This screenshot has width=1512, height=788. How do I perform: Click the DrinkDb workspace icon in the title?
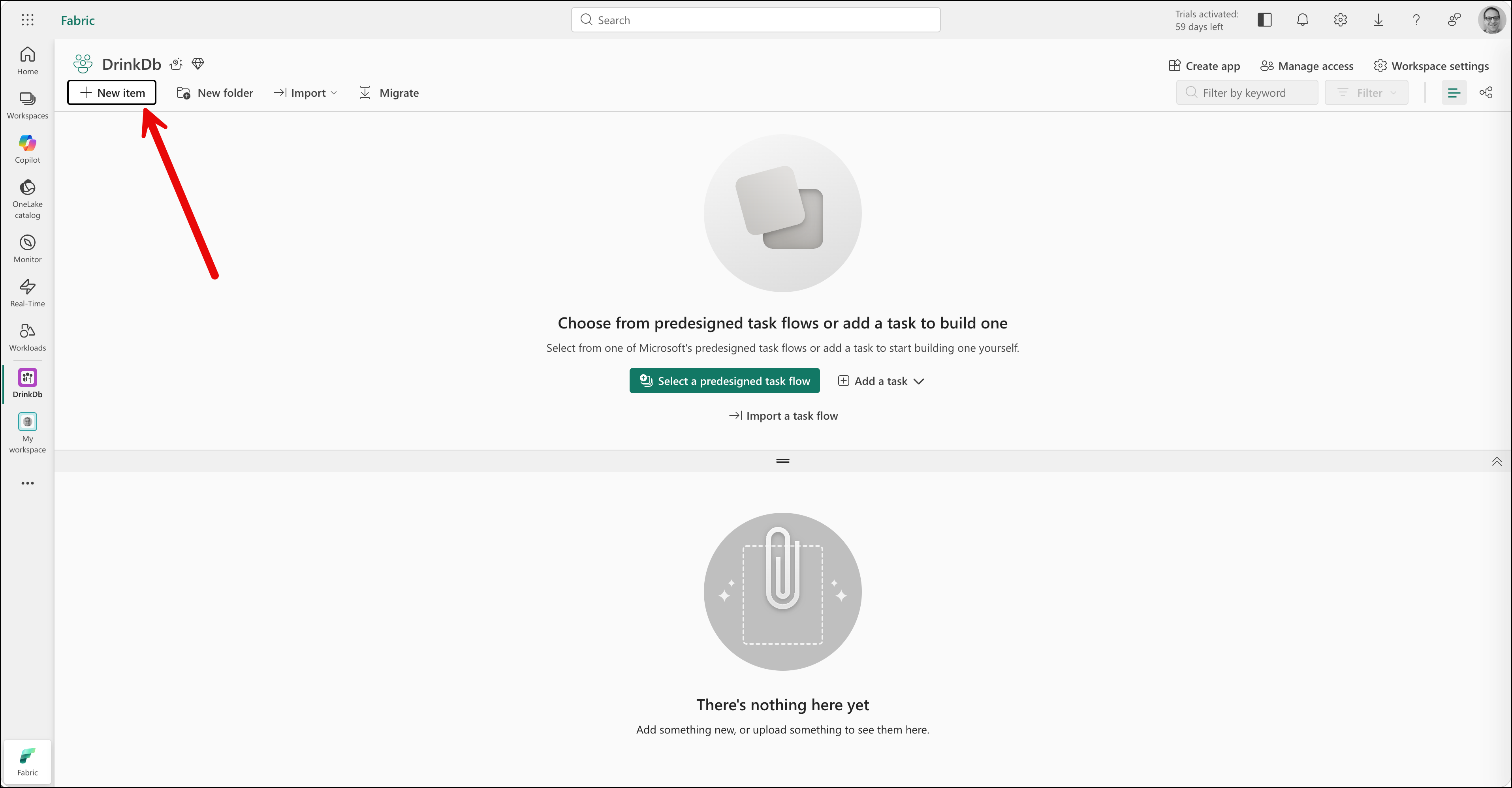pyautogui.click(x=83, y=64)
